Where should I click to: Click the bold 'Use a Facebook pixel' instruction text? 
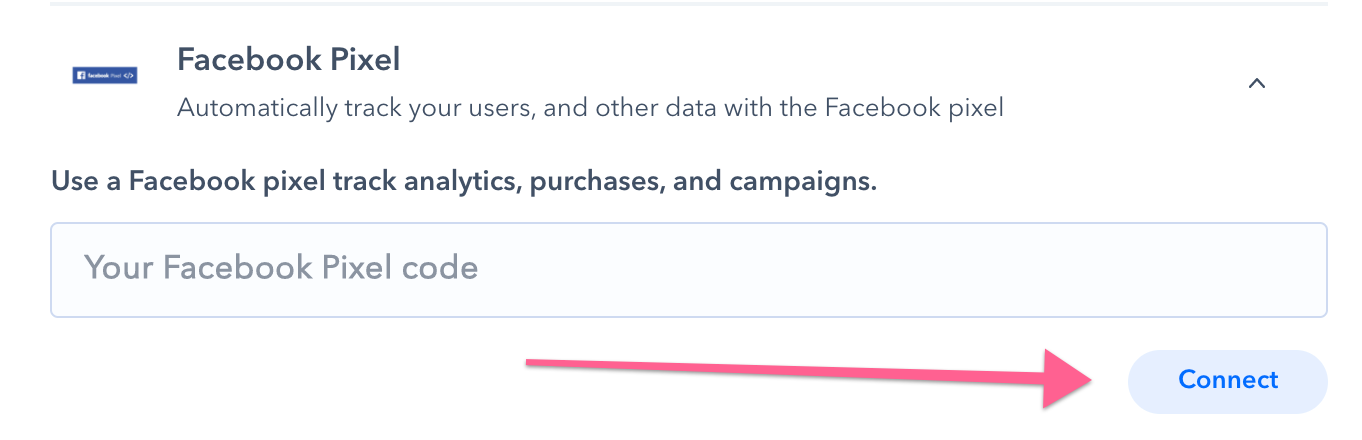click(463, 183)
